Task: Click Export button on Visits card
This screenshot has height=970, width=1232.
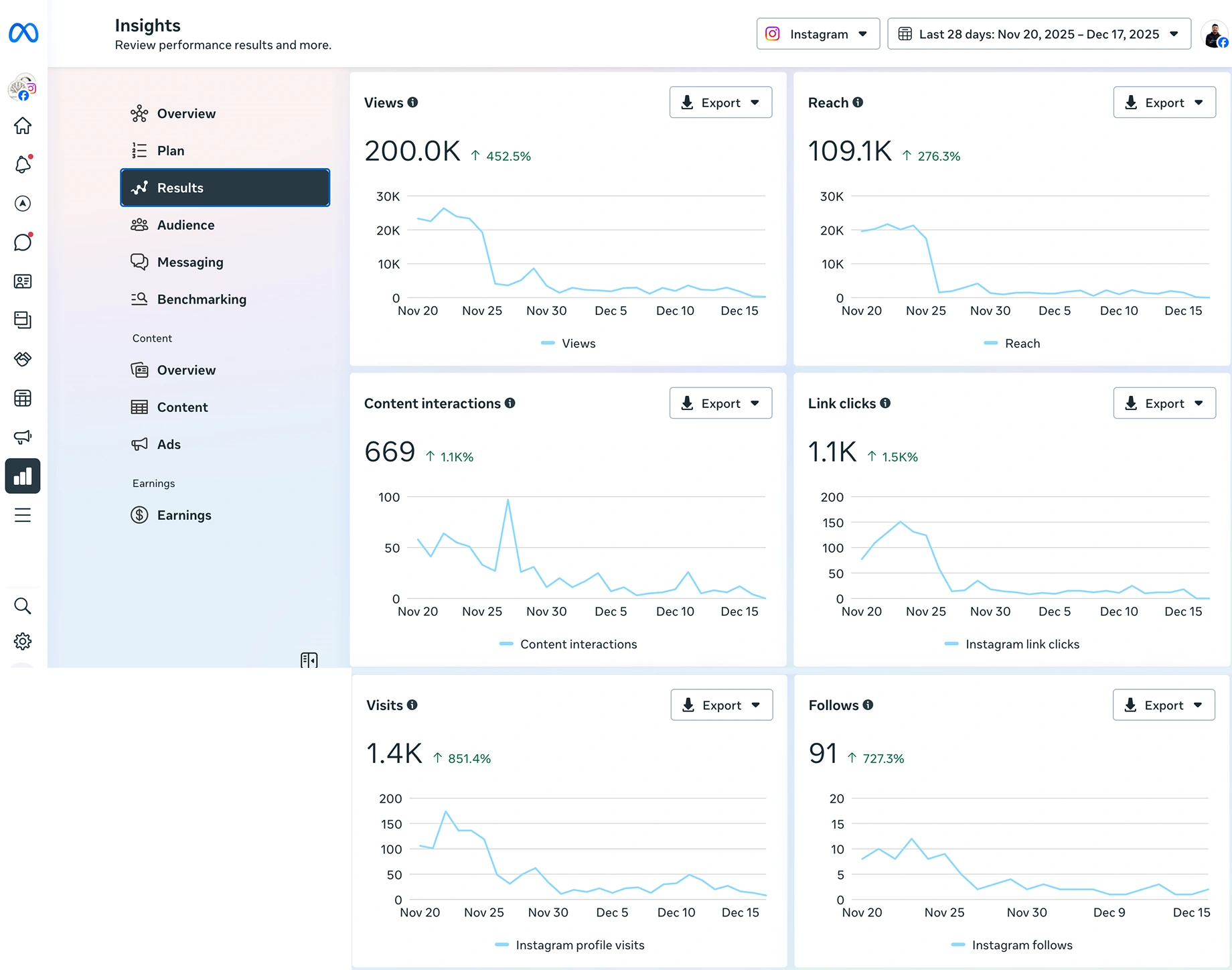Action: (721, 705)
